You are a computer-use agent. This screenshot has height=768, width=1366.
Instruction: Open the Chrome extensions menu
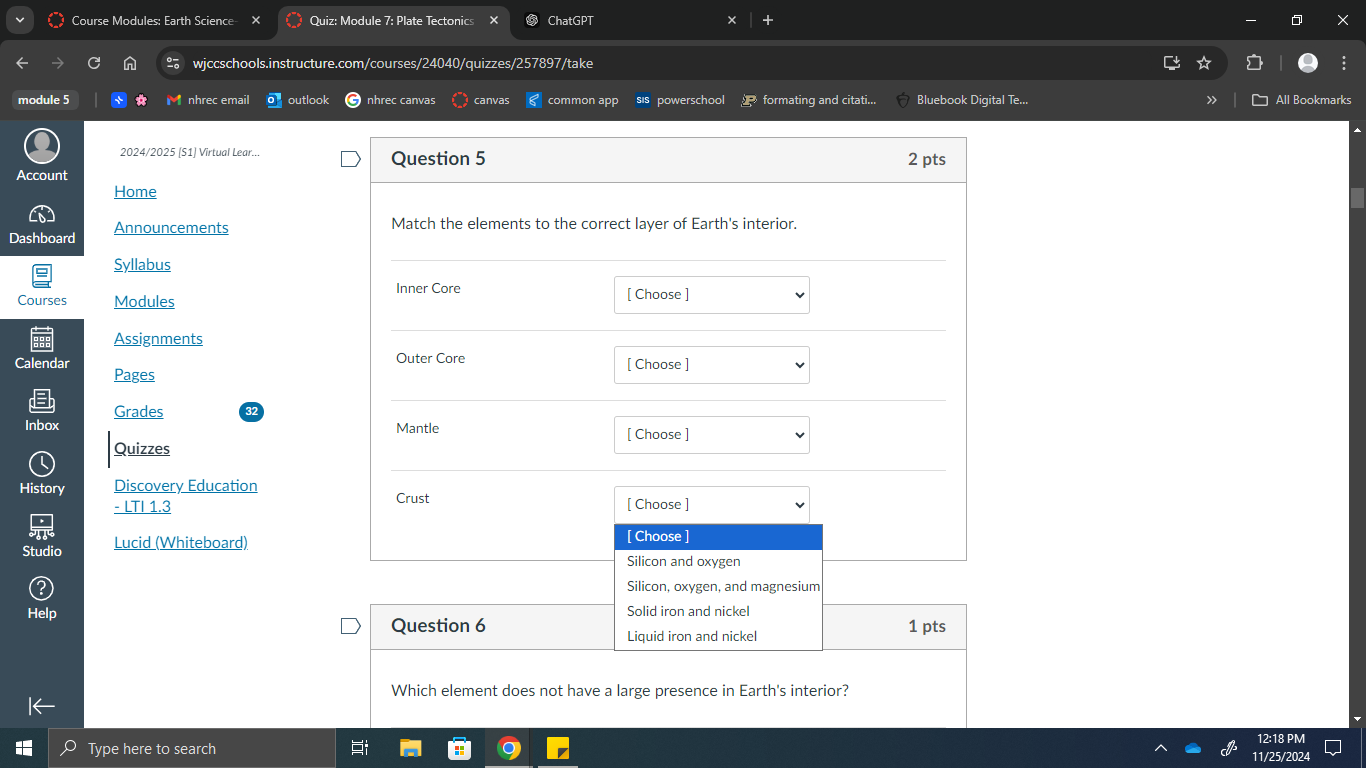pos(1254,63)
